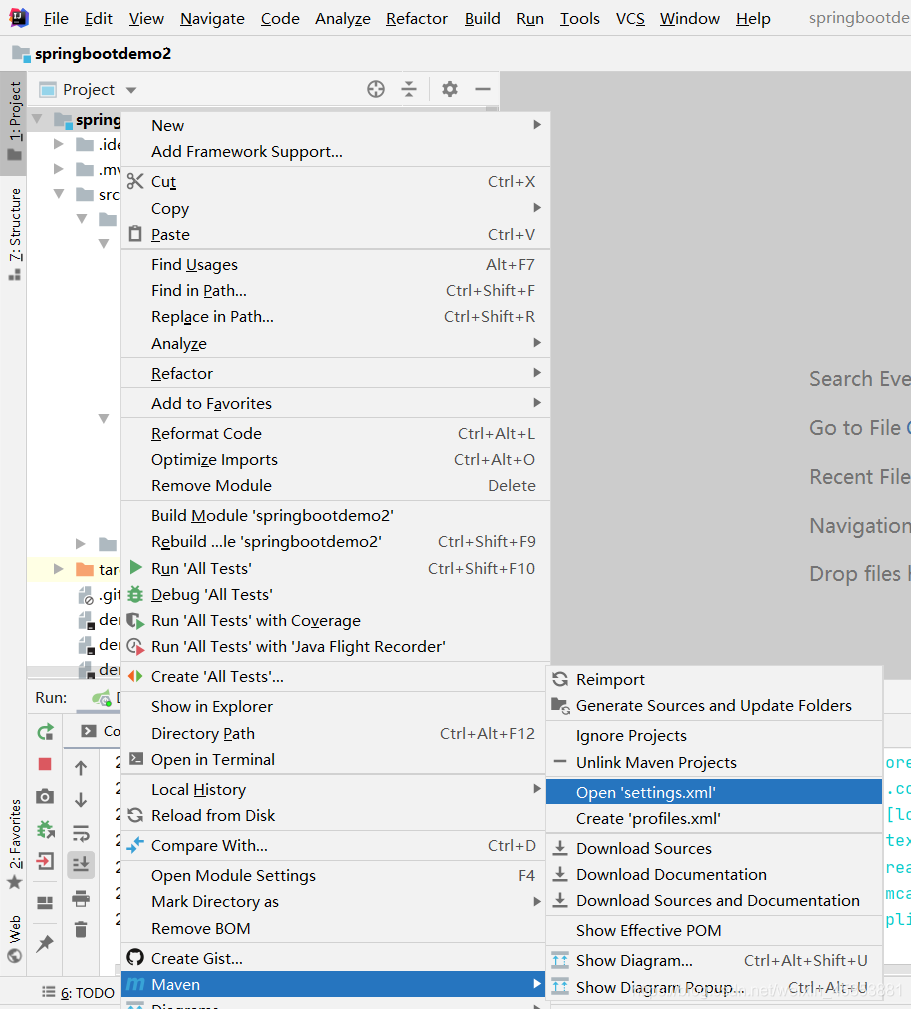Click the Collapse All icon in Project panel
This screenshot has width=911, height=1009.
click(x=409, y=89)
